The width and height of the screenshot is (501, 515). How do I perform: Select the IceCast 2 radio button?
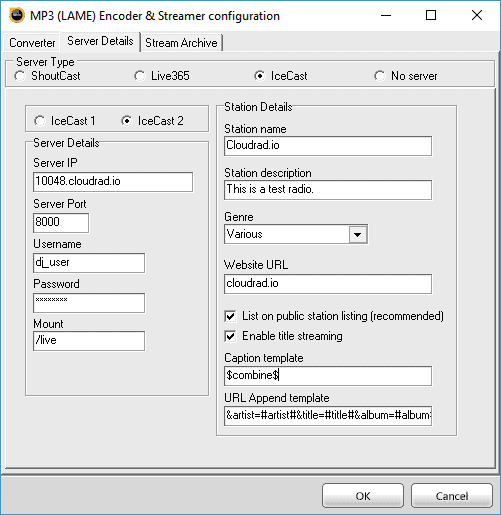tap(127, 121)
